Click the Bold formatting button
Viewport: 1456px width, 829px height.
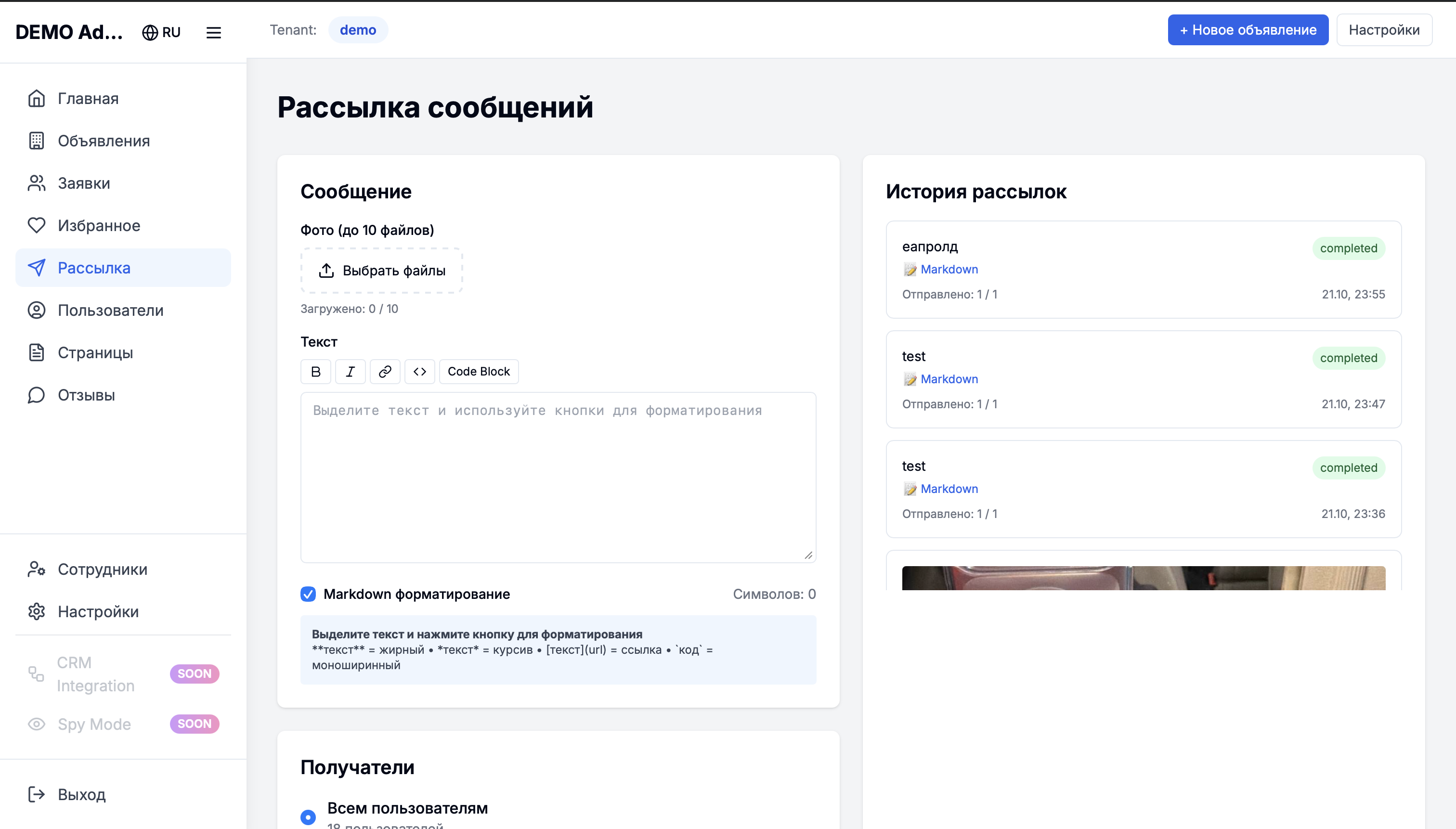coord(315,371)
